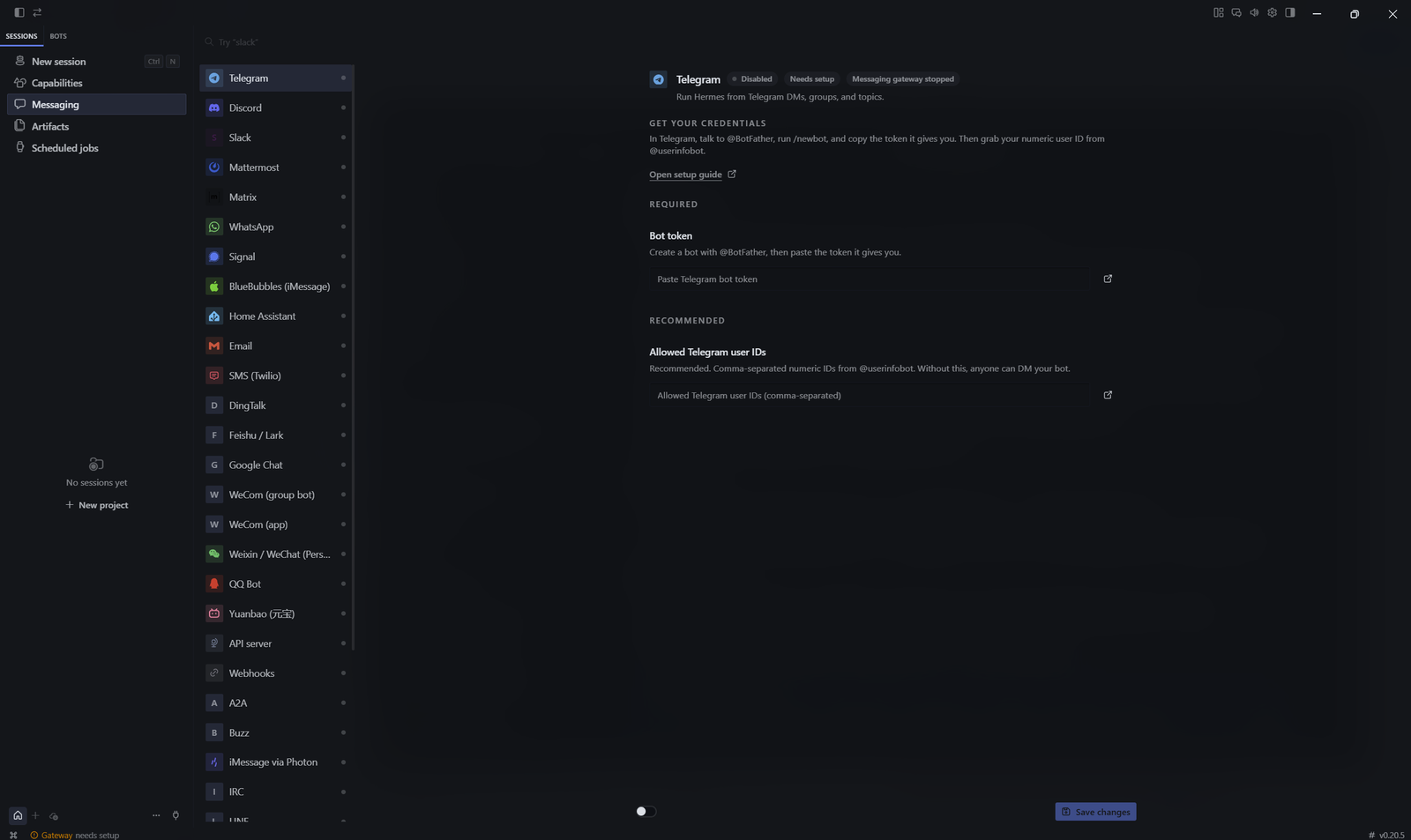Select A2A in the platform list

click(276, 702)
